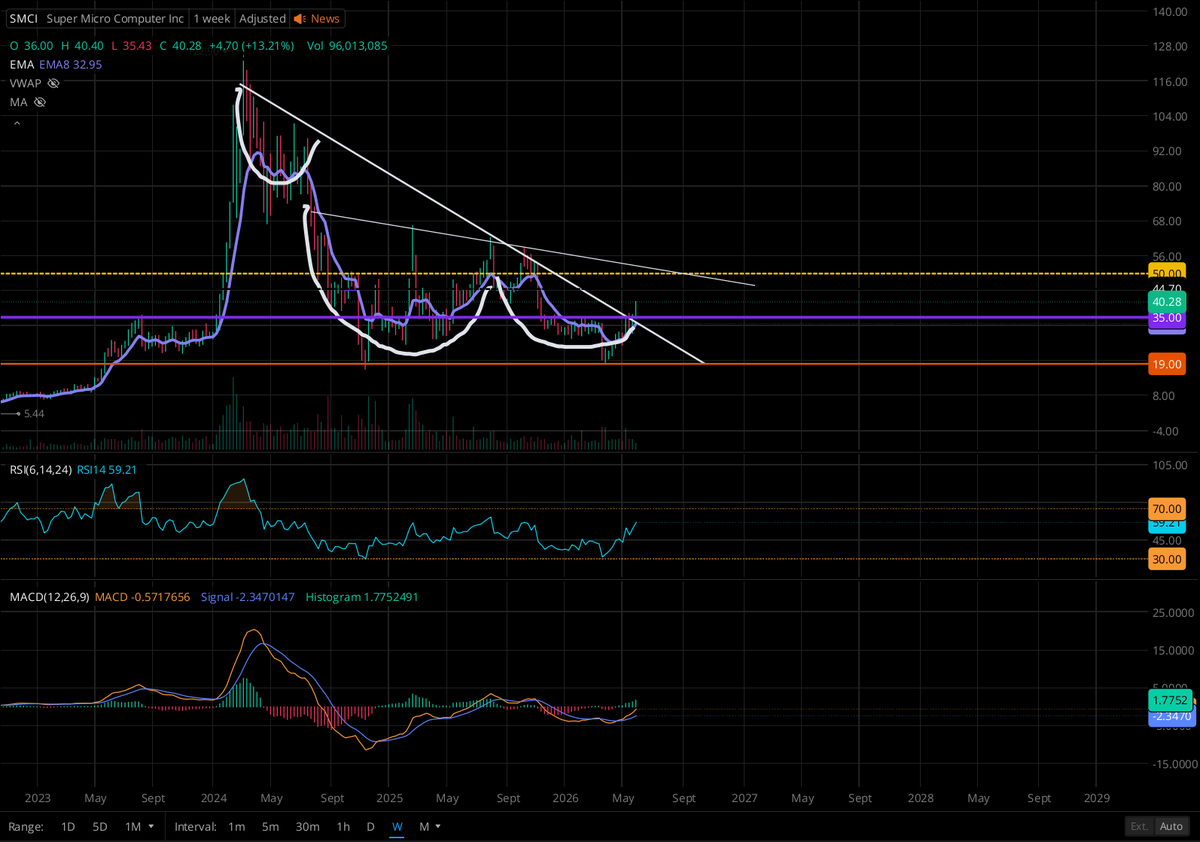This screenshot has height=842, width=1200.
Task: Click the 2024 label on time axis
Action: point(212,799)
